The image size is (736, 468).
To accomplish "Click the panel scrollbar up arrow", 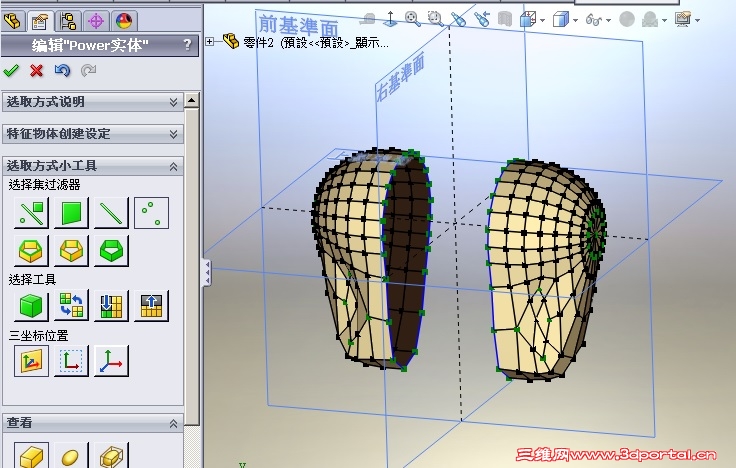I will coord(192,100).
